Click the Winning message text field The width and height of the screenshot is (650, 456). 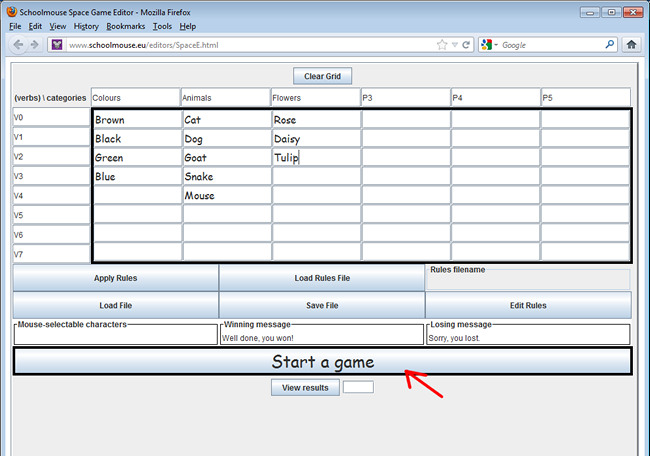(x=322, y=338)
